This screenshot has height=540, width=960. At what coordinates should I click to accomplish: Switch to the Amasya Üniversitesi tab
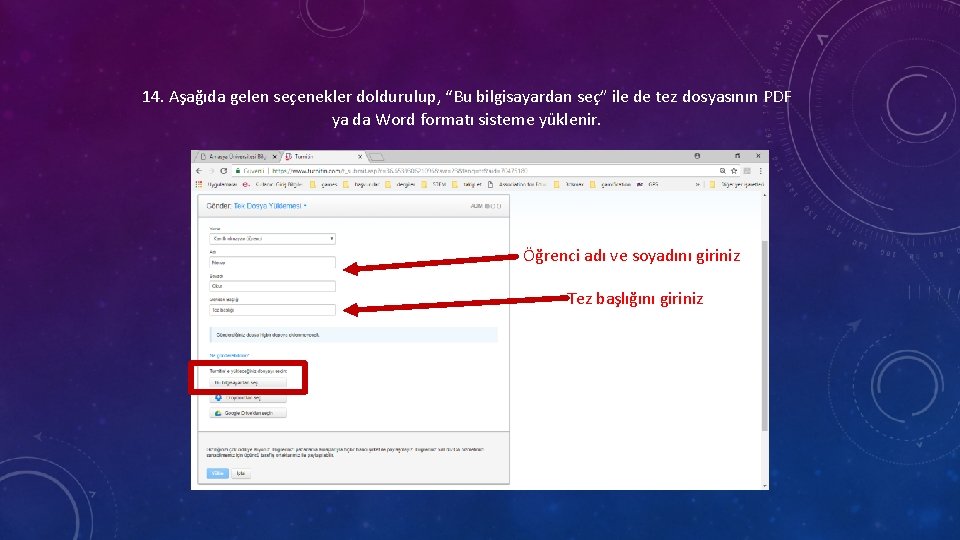click(x=236, y=157)
